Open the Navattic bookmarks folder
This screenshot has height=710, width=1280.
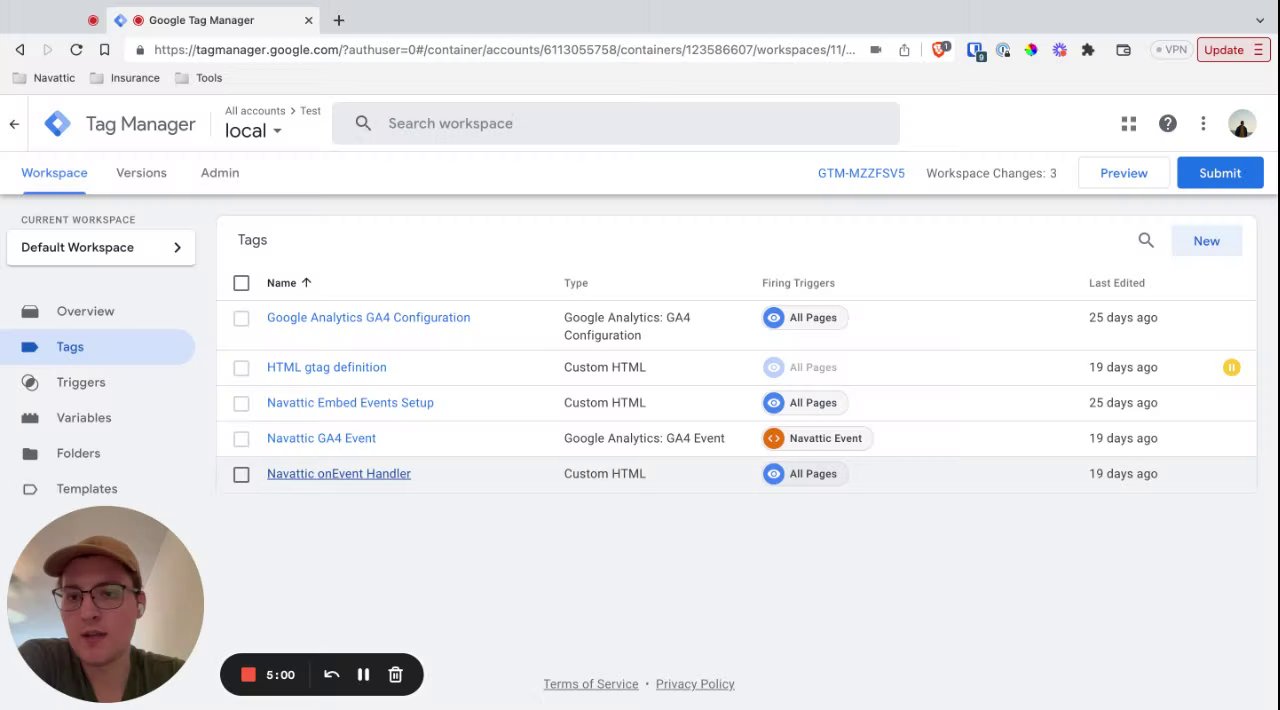tap(43, 78)
